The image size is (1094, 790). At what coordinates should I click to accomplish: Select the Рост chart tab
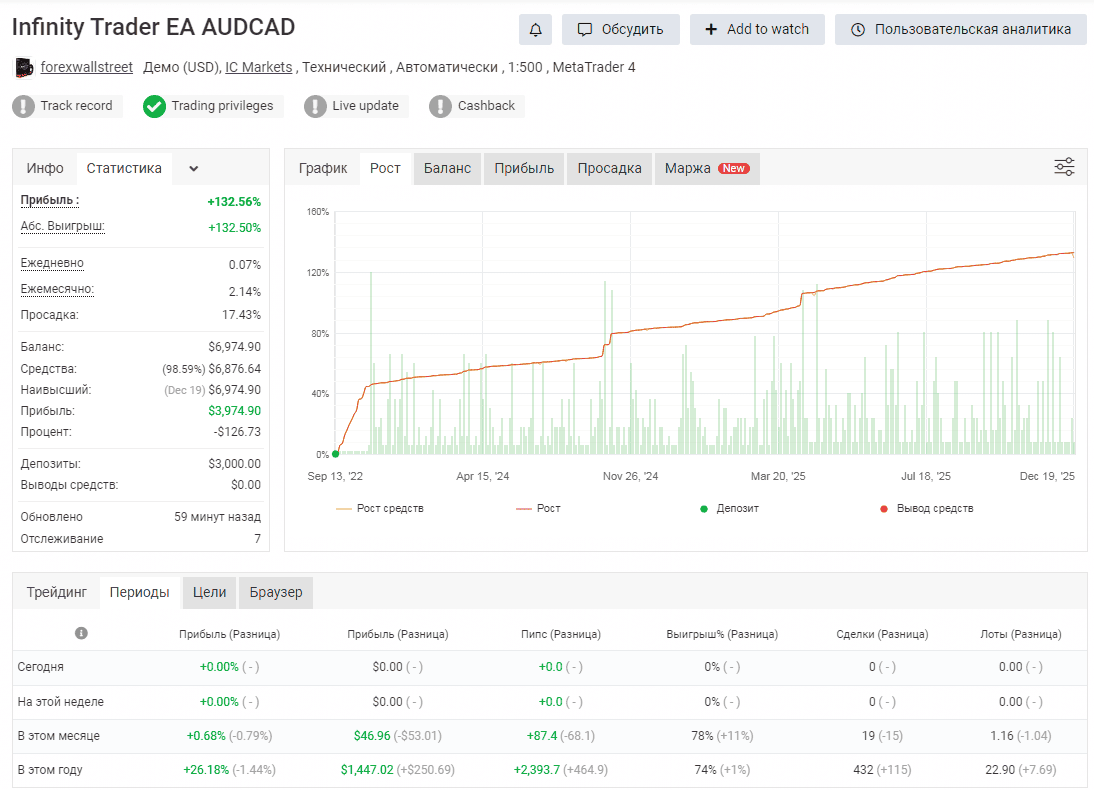pos(385,168)
